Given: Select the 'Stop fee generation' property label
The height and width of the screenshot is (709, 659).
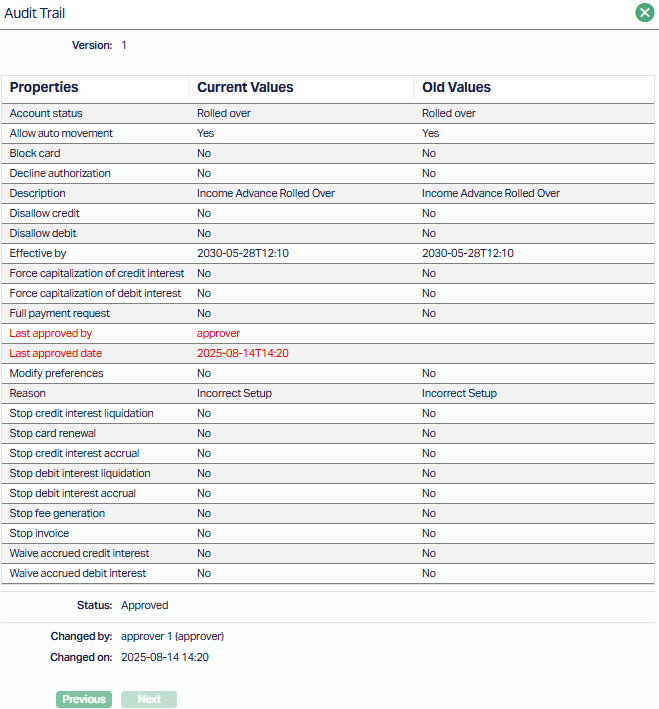Looking at the screenshot, I should (57, 513).
